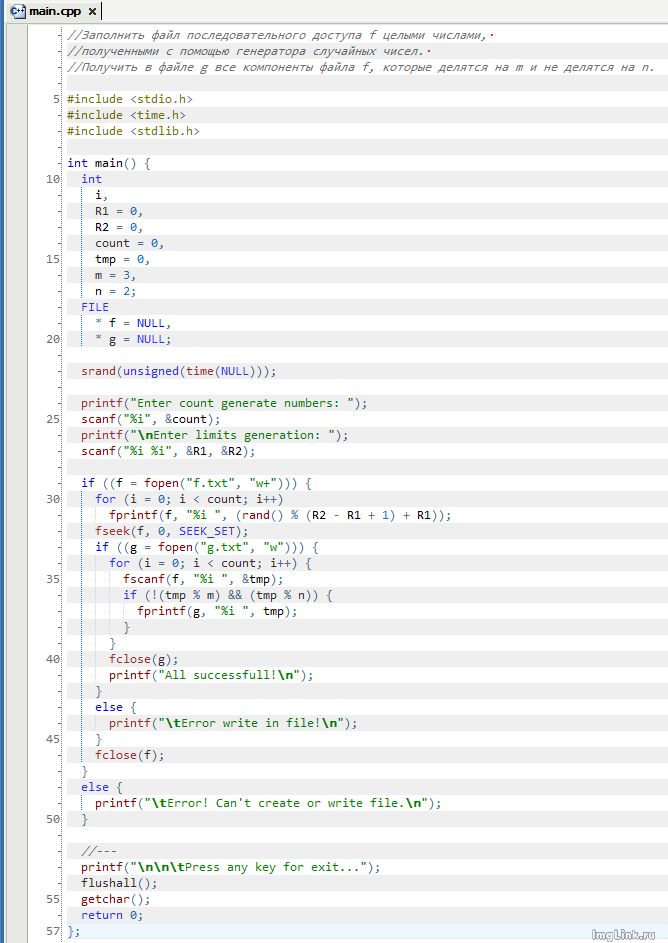Click the 'return 0;' statement
668x943 pixels.
coord(112,915)
